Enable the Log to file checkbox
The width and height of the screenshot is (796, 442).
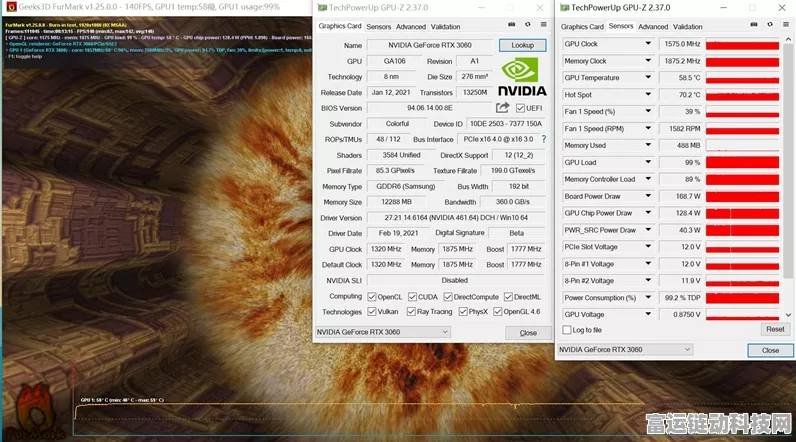pyautogui.click(x=567, y=330)
